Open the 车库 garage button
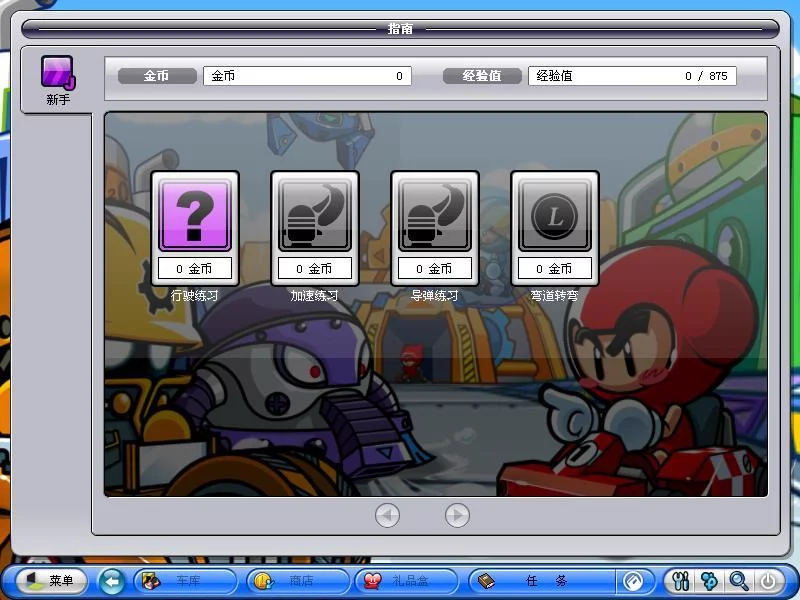 coord(186,581)
